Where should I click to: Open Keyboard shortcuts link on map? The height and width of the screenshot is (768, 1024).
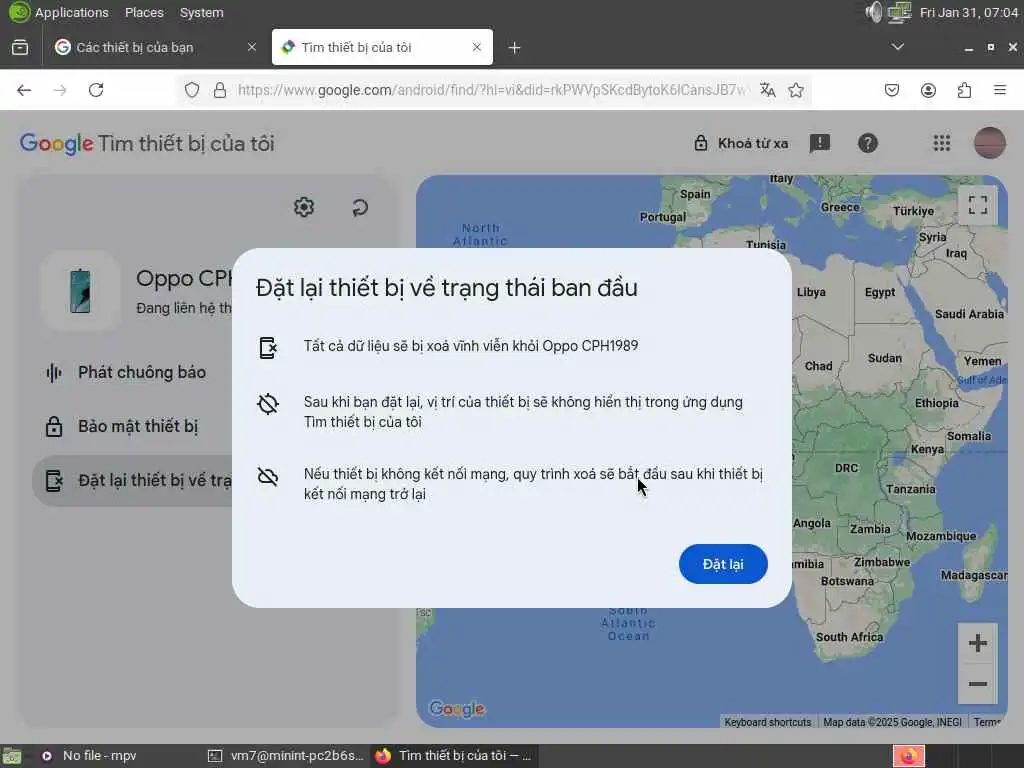click(x=767, y=722)
